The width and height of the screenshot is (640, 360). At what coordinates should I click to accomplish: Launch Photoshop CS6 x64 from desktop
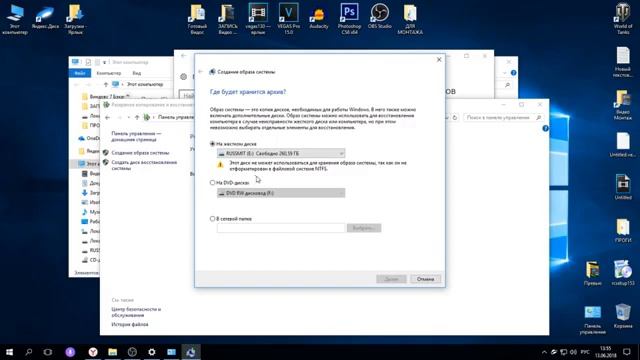349,19
